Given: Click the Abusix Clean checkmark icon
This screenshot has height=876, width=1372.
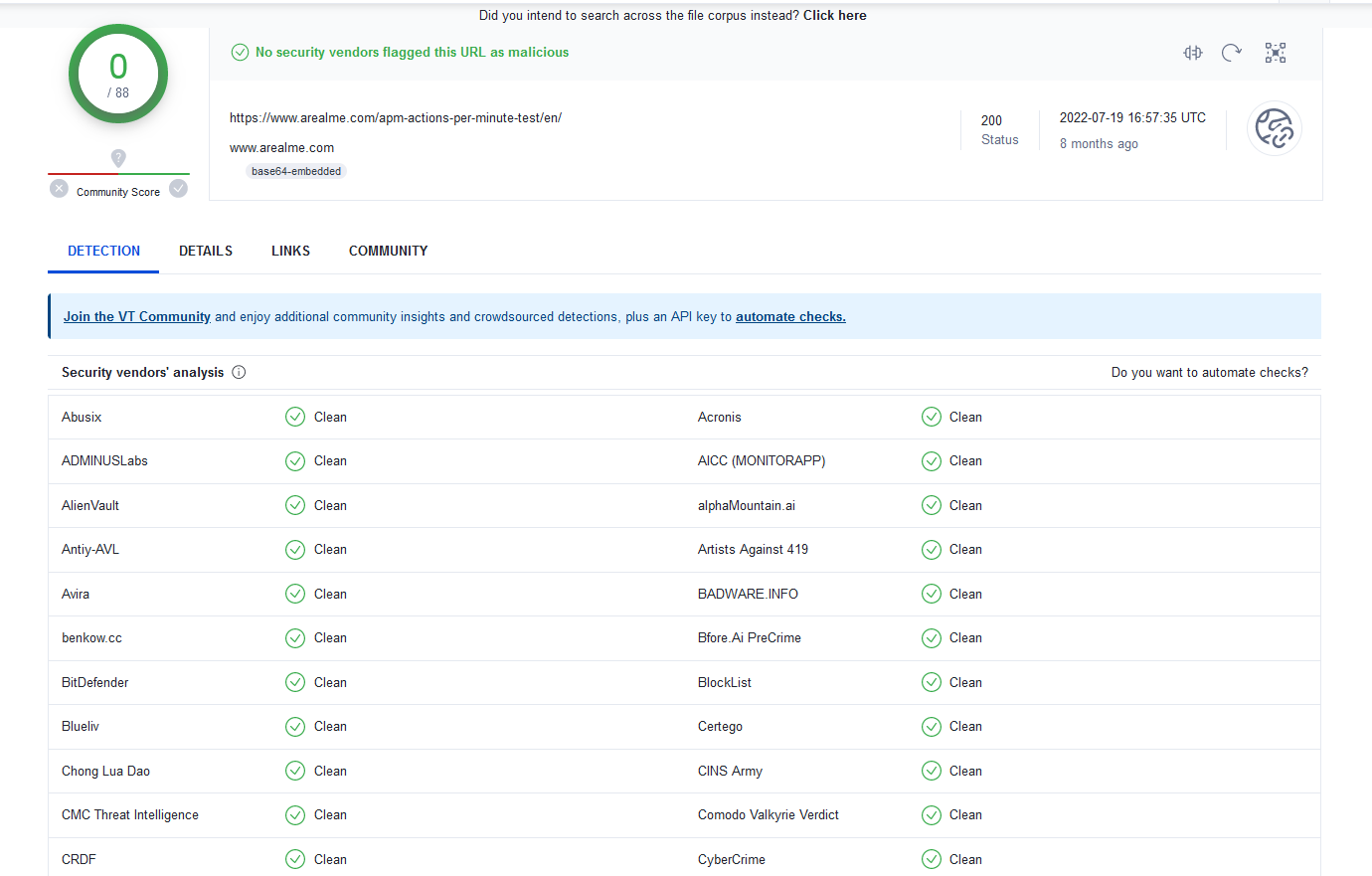Looking at the screenshot, I should [x=295, y=417].
